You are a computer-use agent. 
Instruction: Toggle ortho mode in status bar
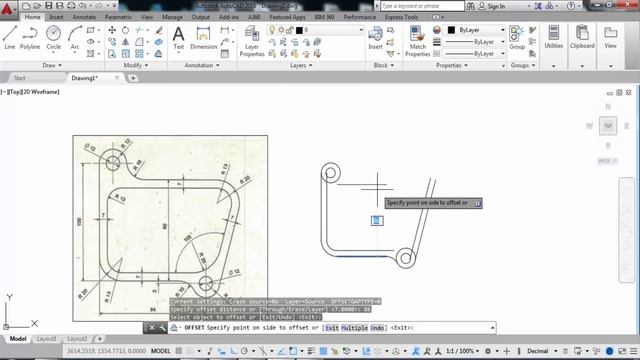click(234, 351)
